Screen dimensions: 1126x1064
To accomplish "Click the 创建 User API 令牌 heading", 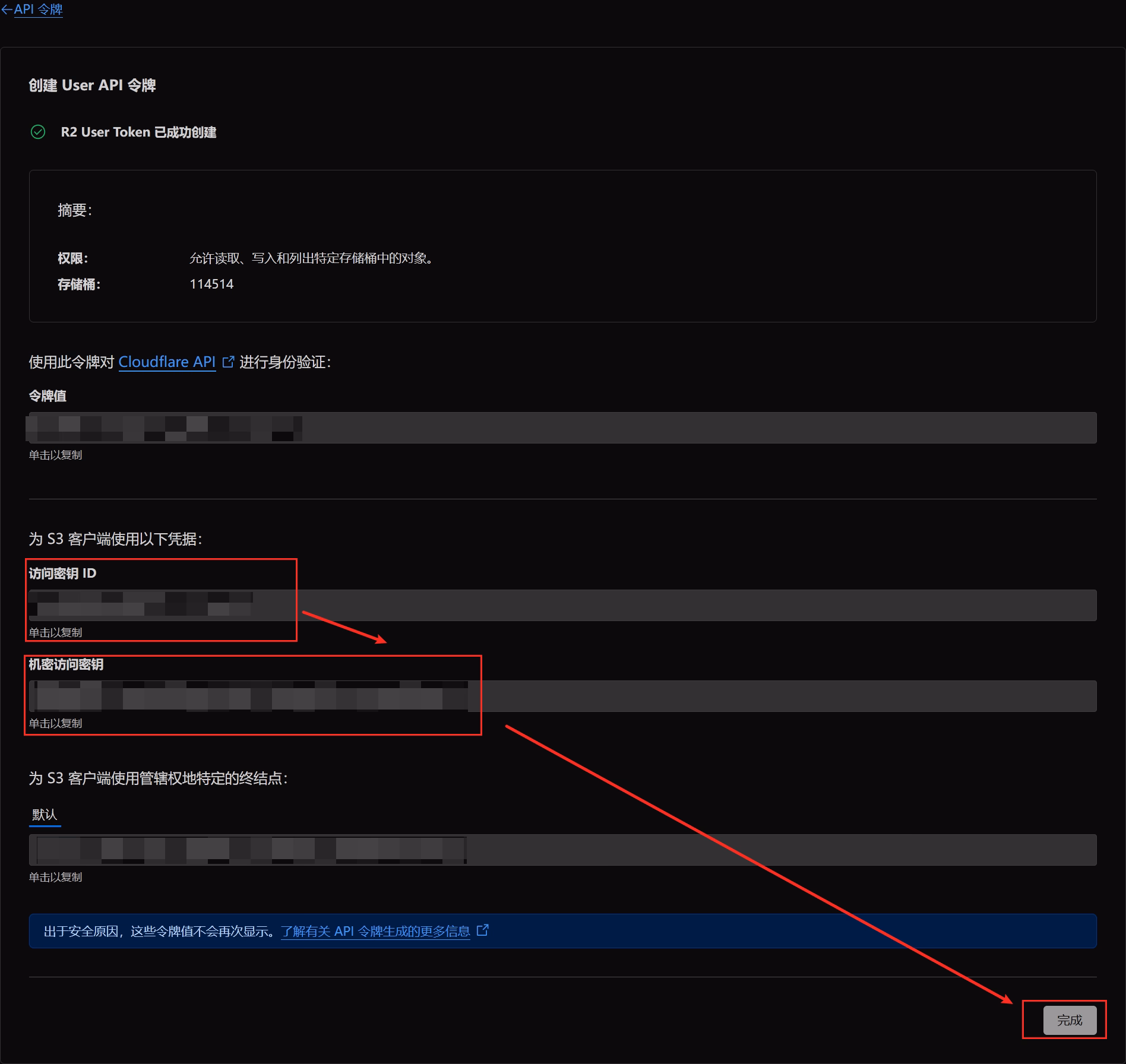I will pos(92,85).
